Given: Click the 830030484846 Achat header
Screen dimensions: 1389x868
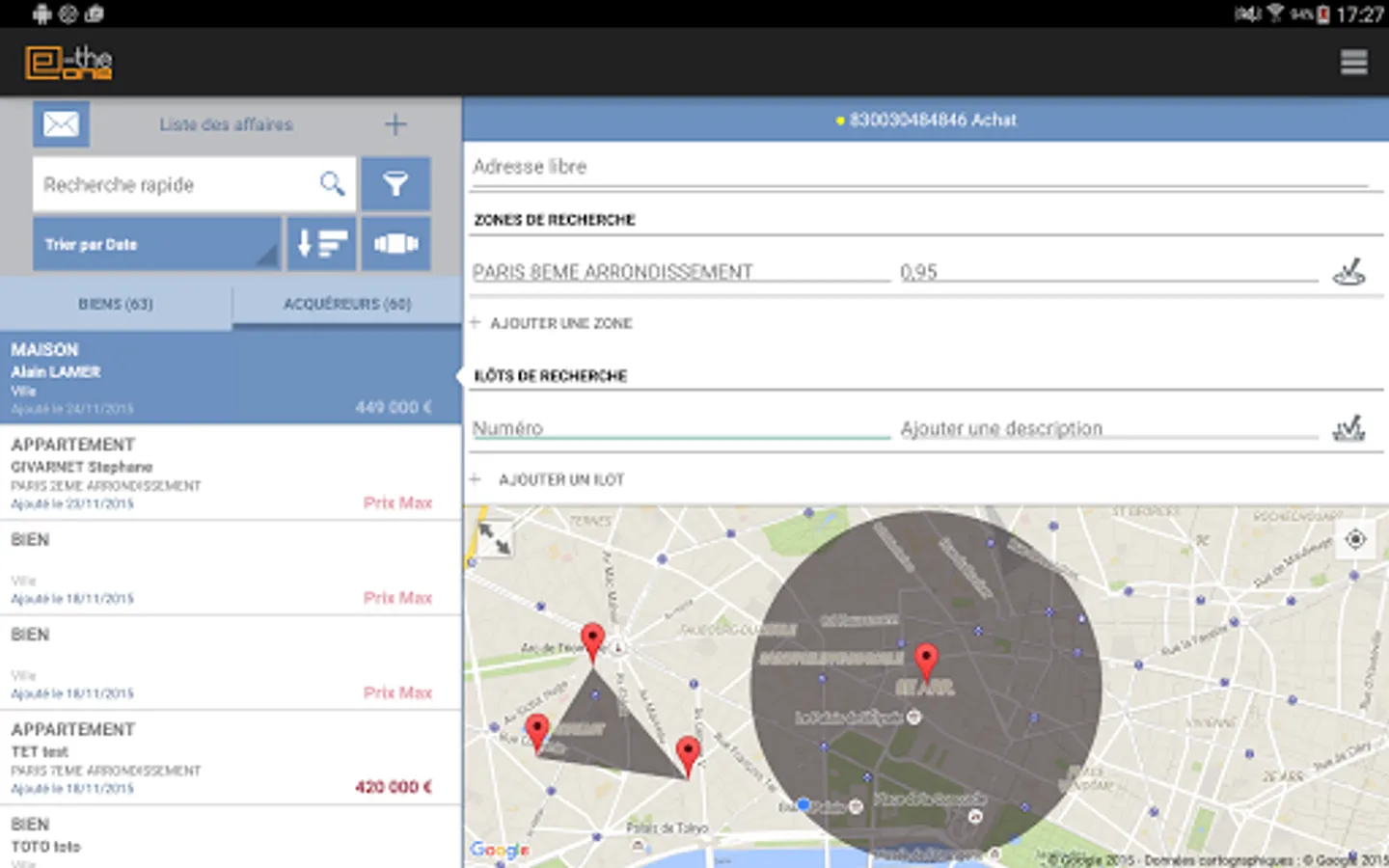Looking at the screenshot, I should tap(926, 120).
